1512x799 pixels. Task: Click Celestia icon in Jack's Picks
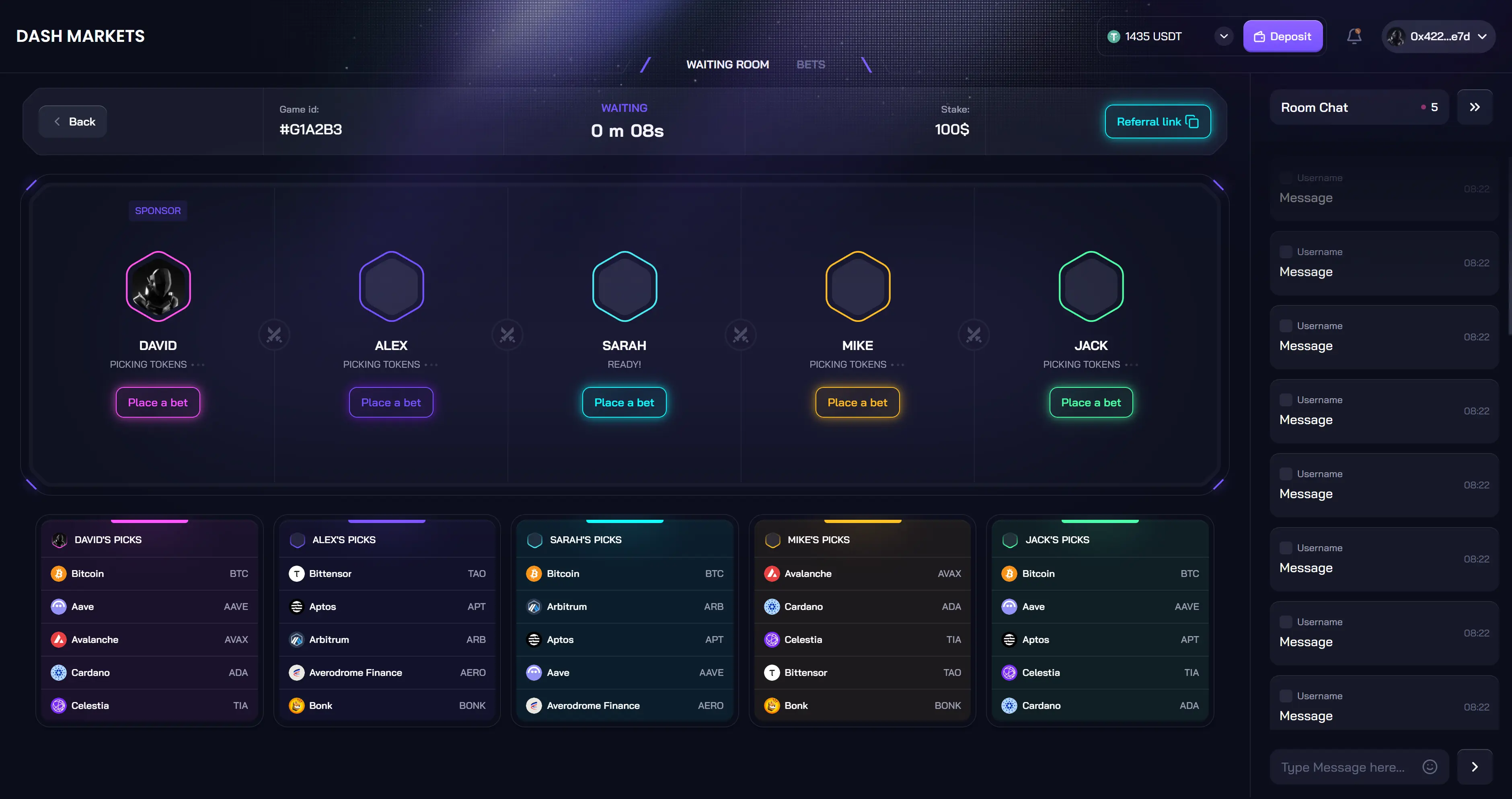(x=1009, y=672)
